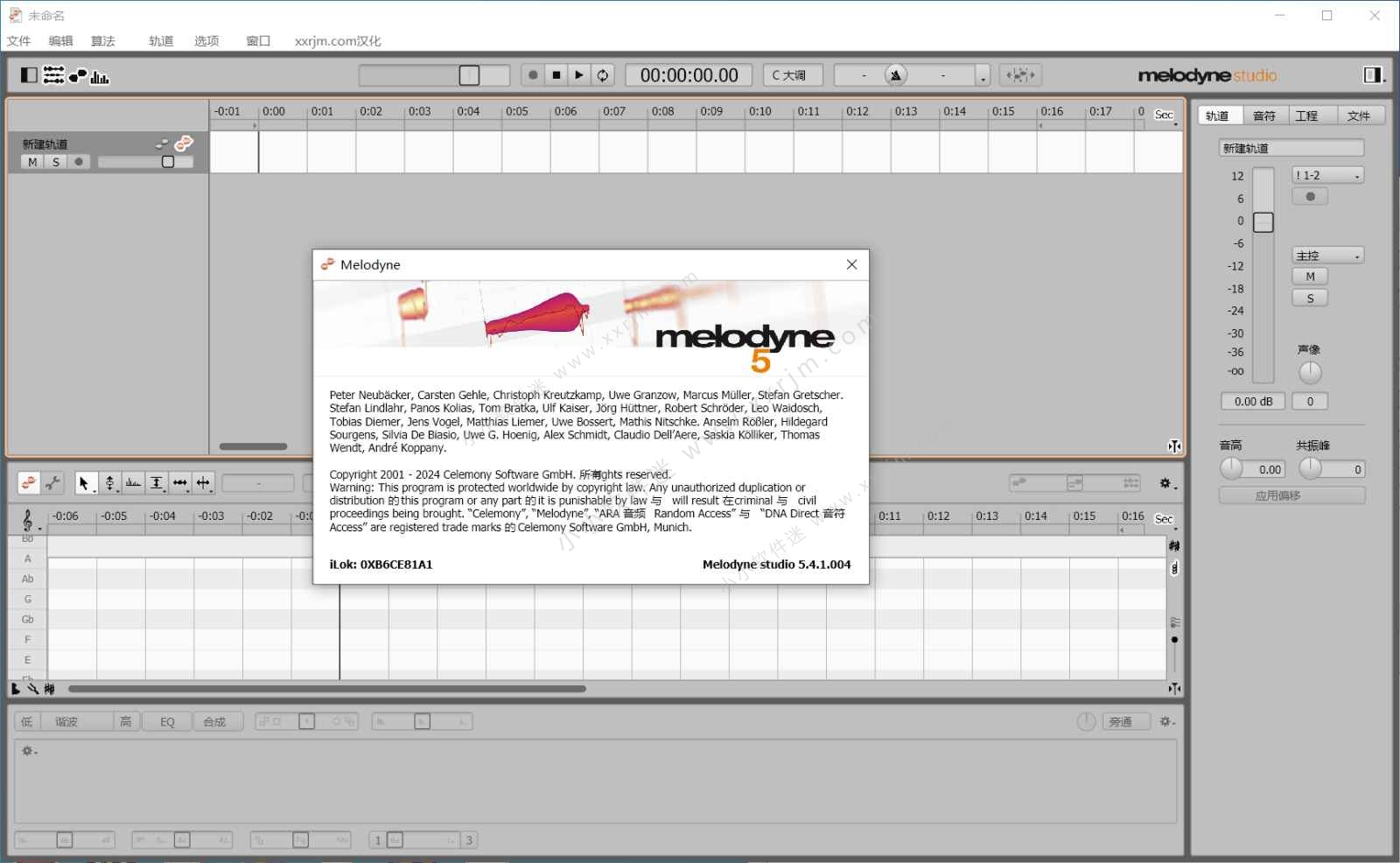Open the 编辑 menu

click(x=60, y=41)
